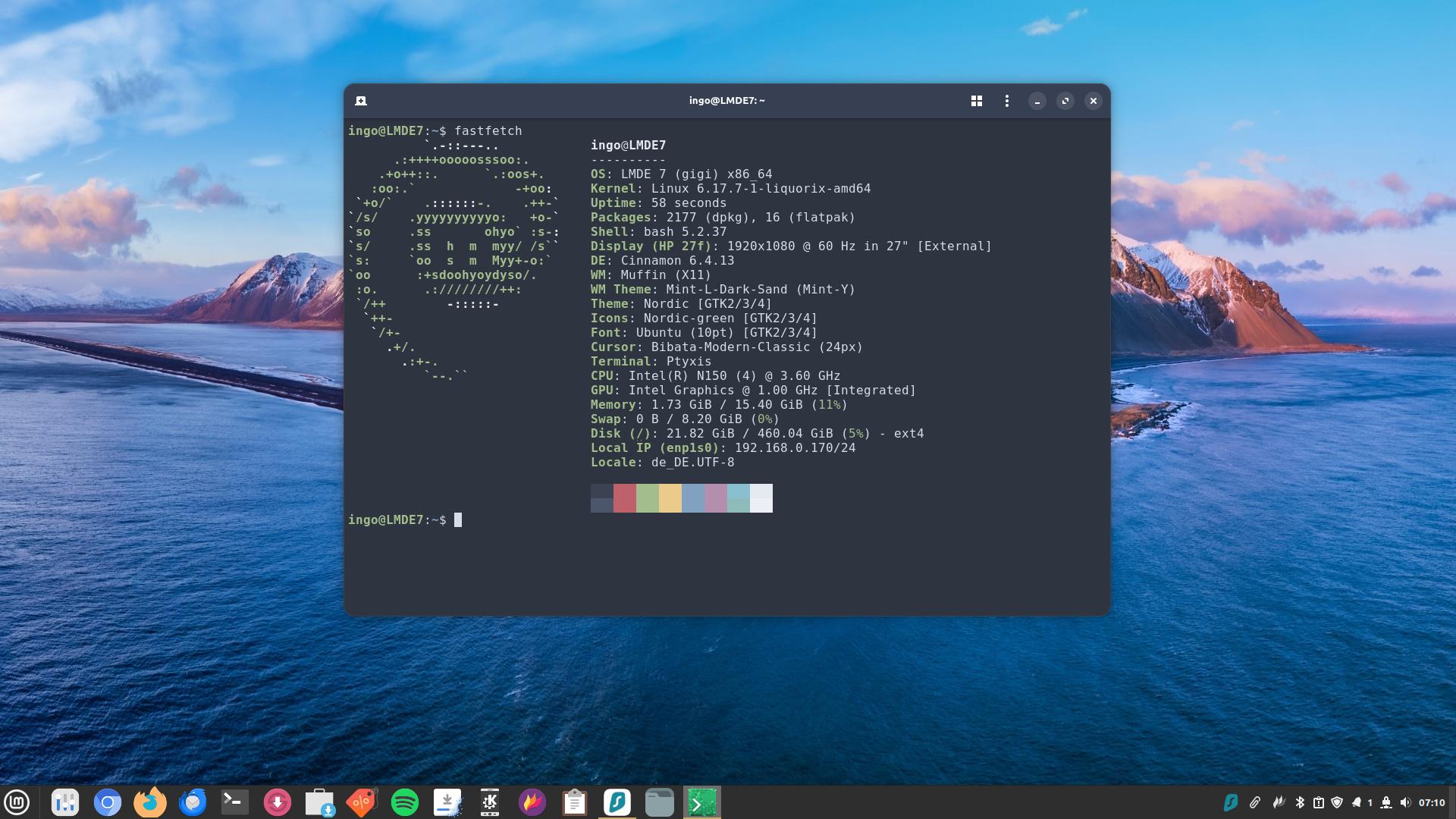Open the network connection applet
The image size is (1456, 819).
(1386, 802)
